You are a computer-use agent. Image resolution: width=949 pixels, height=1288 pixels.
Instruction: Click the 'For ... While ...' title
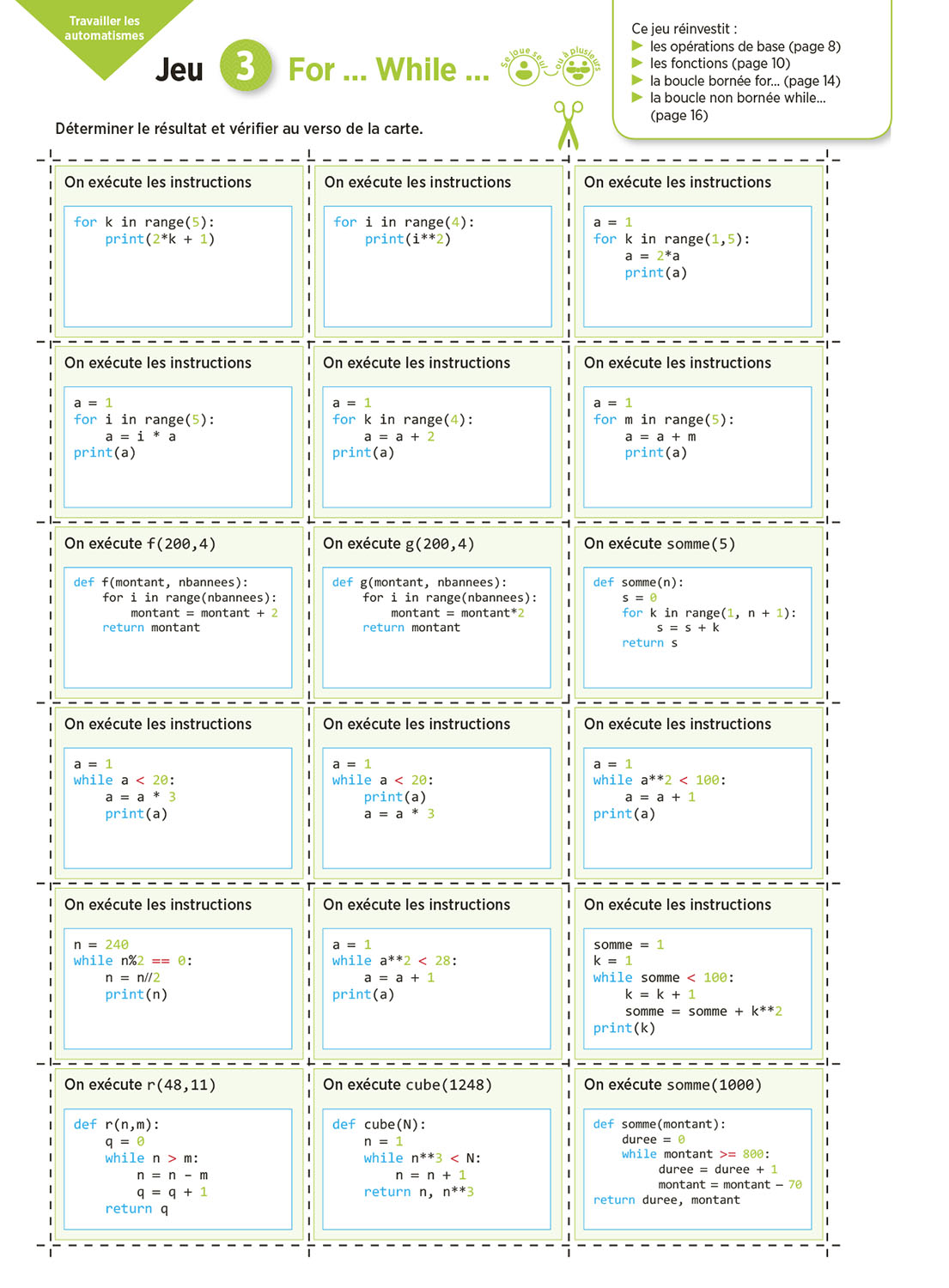388,70
